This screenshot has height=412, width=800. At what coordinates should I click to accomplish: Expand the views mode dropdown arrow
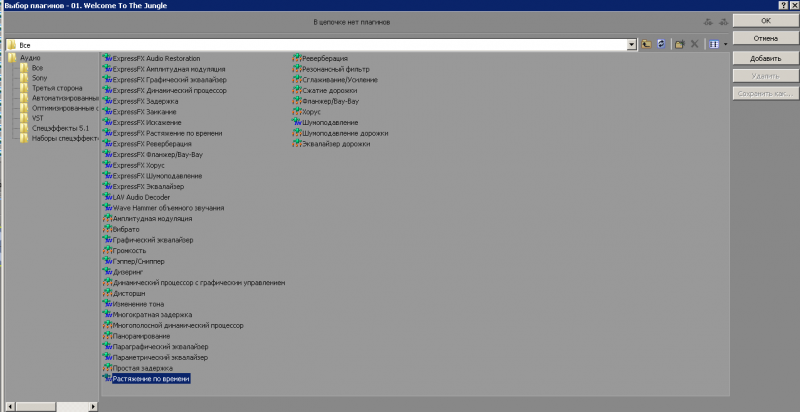click(x=725, y=45)
